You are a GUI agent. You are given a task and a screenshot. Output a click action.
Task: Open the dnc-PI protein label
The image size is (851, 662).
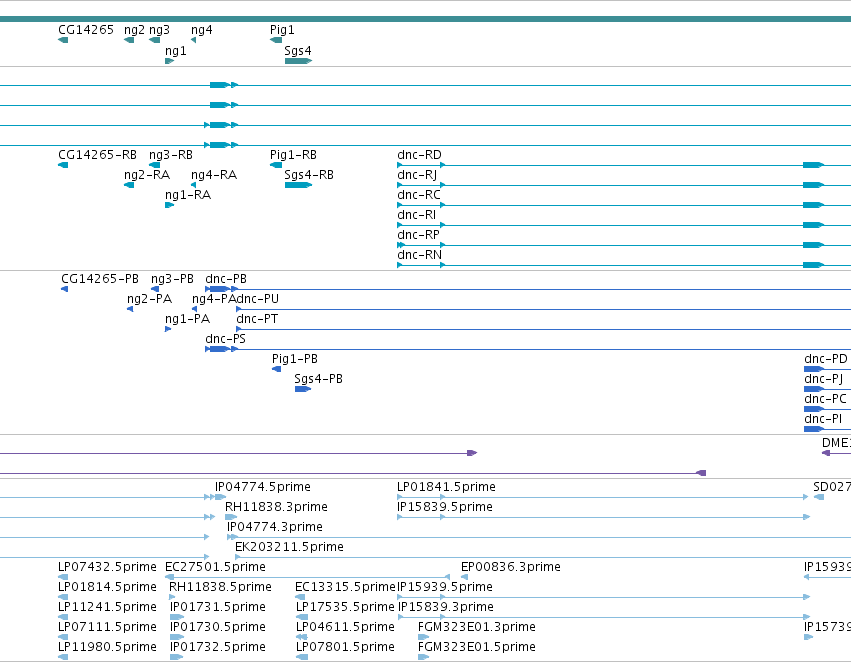point(823,419)
